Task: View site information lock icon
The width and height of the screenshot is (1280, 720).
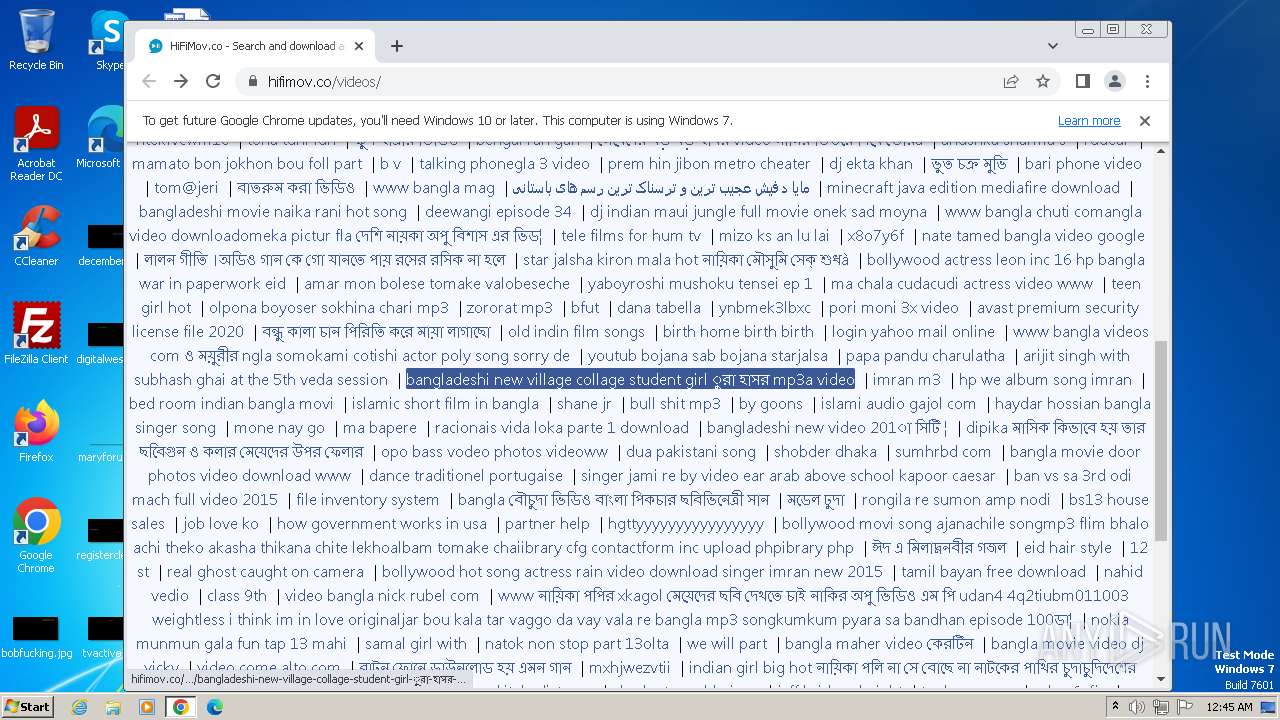Action: (x=252, y=81)
